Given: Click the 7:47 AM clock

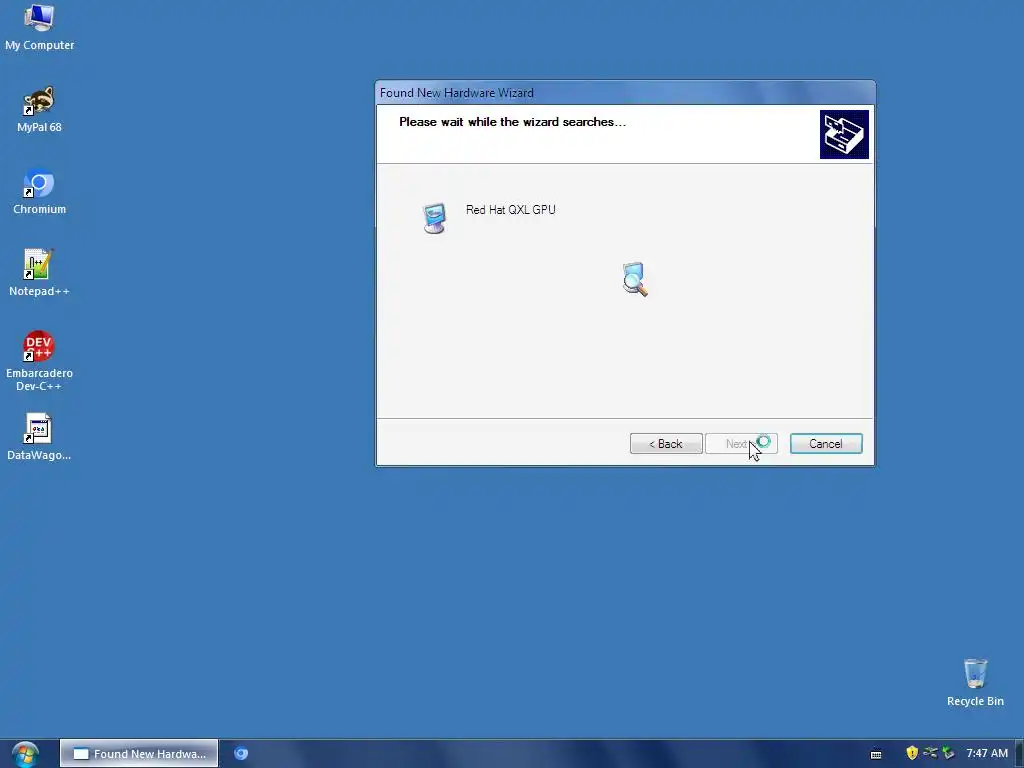Looking at the screenshot, I should (x=987, y=753).
